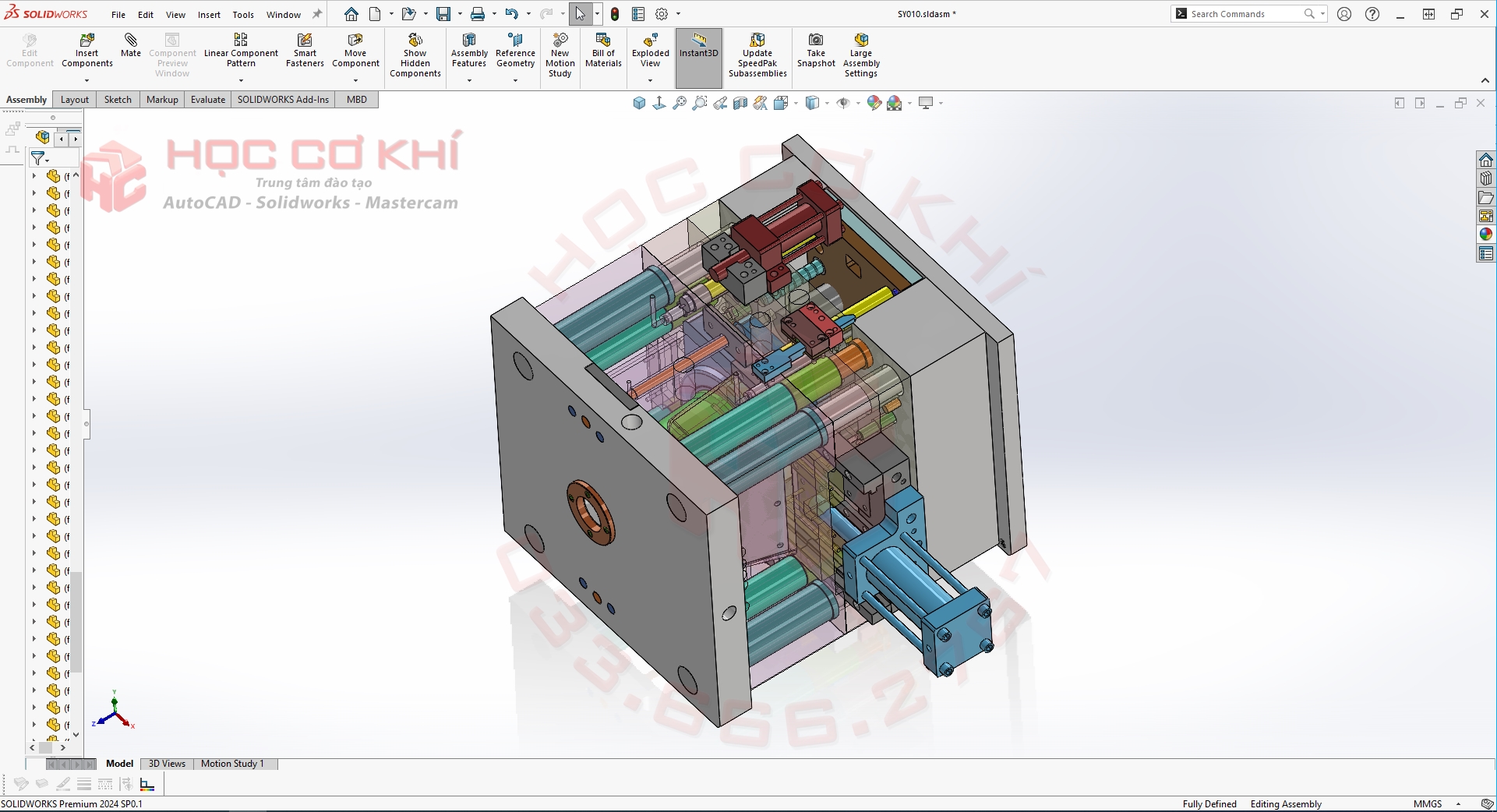Image resolution: width=1497 pixels, height=812 pixels.
Task: Toggle the Section View tool
Action: [740, 103]
